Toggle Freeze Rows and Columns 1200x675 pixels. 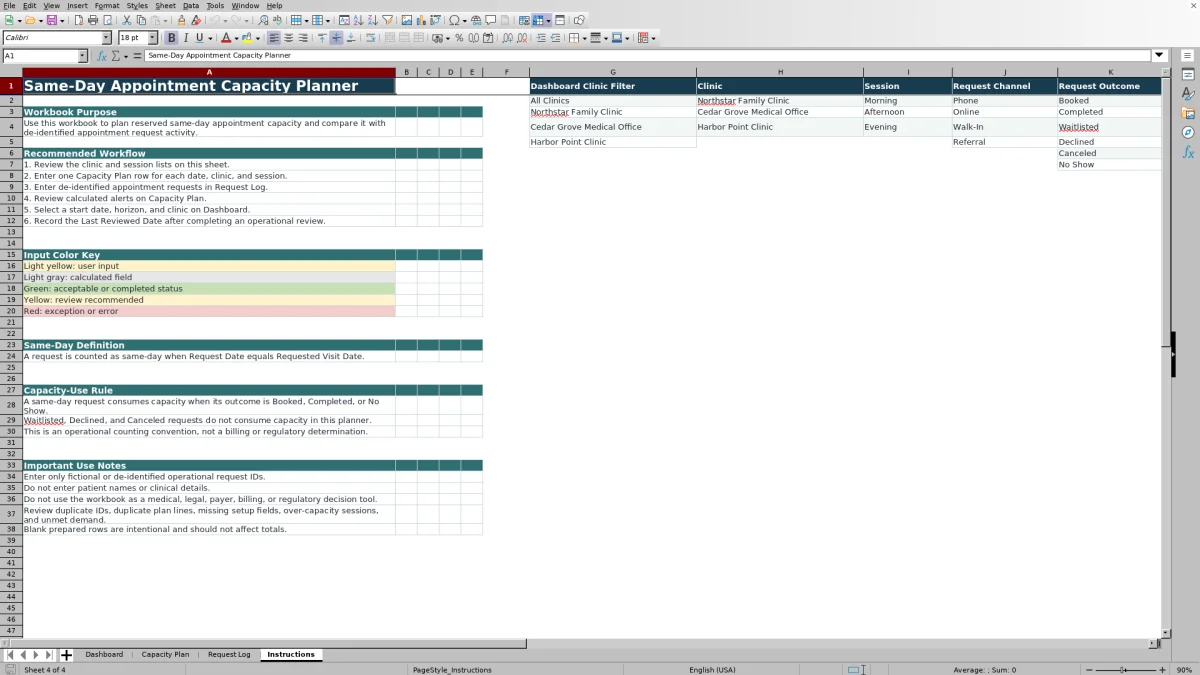point(538,20)
